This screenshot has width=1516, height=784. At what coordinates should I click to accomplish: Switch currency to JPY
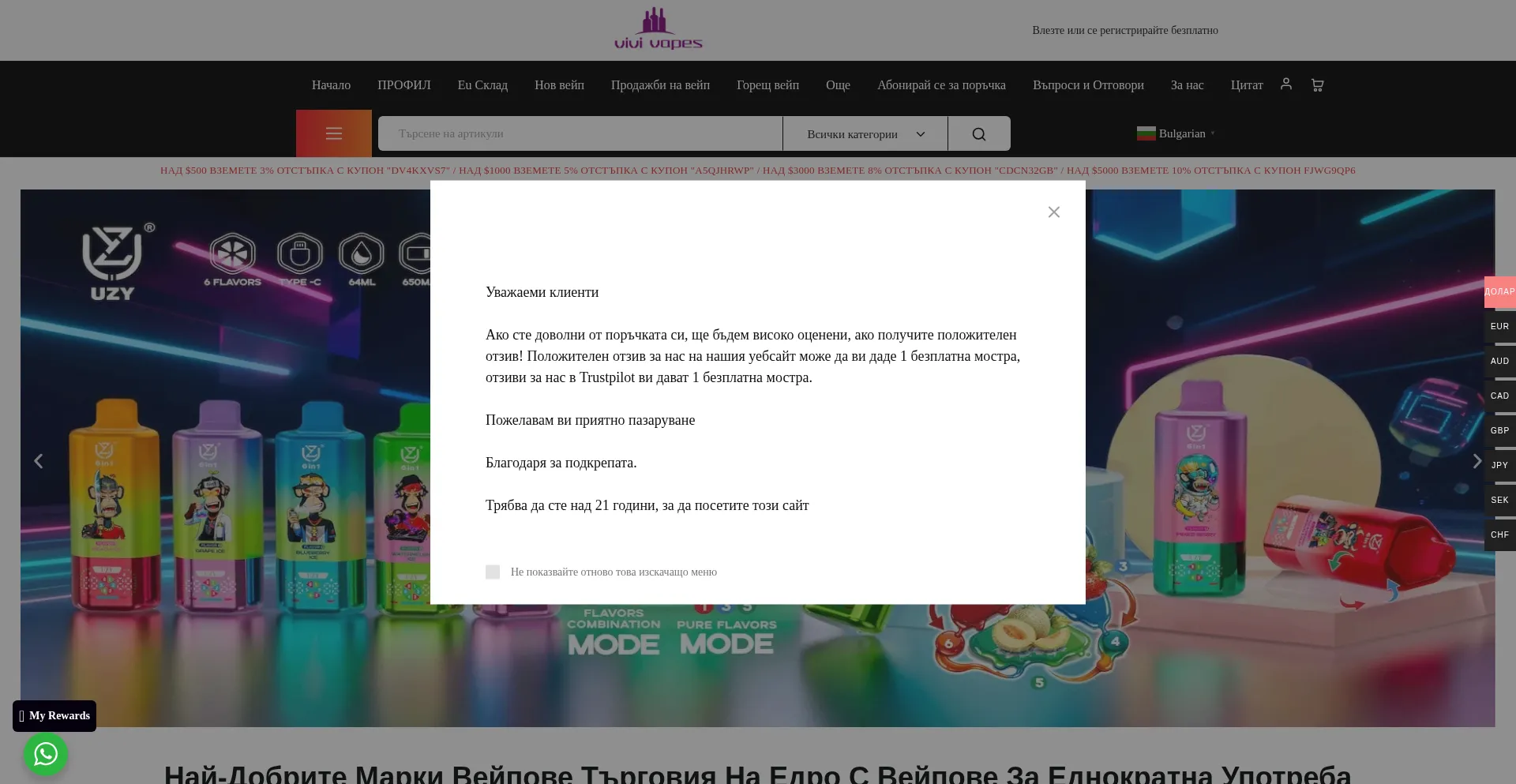(1500, 466)
